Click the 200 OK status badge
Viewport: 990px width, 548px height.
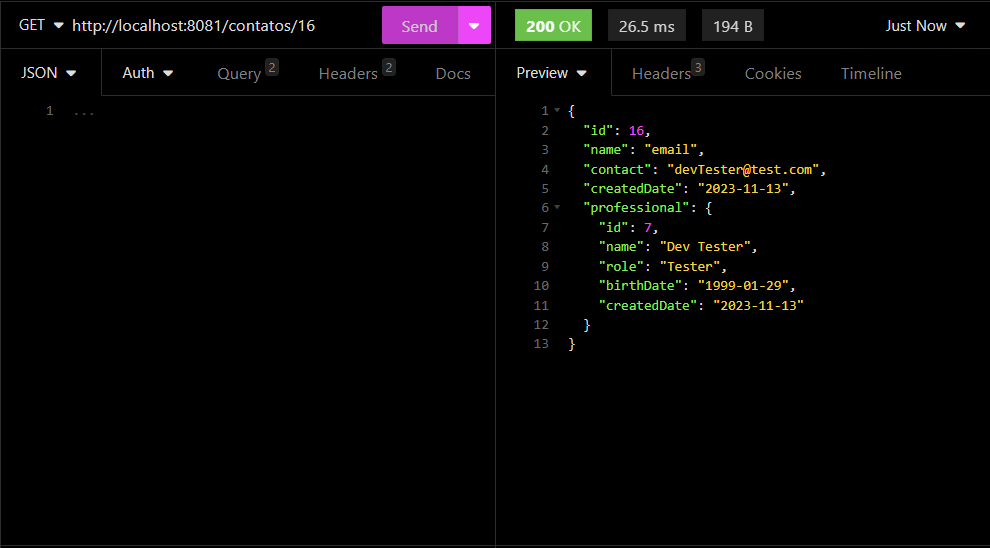click(553, 26)
